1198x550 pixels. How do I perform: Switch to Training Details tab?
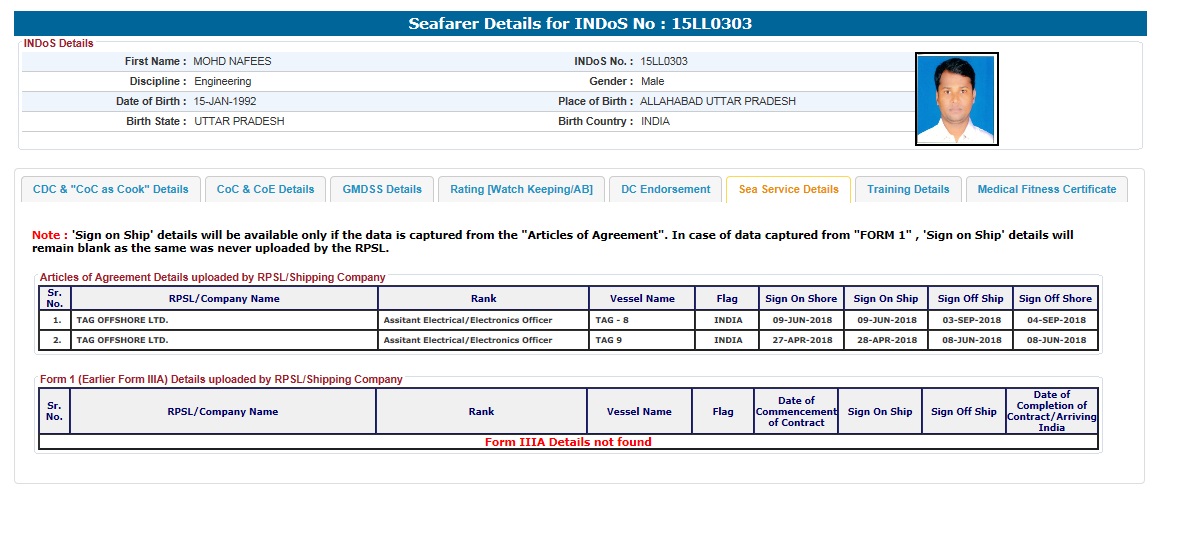click(x=908, y=189)
